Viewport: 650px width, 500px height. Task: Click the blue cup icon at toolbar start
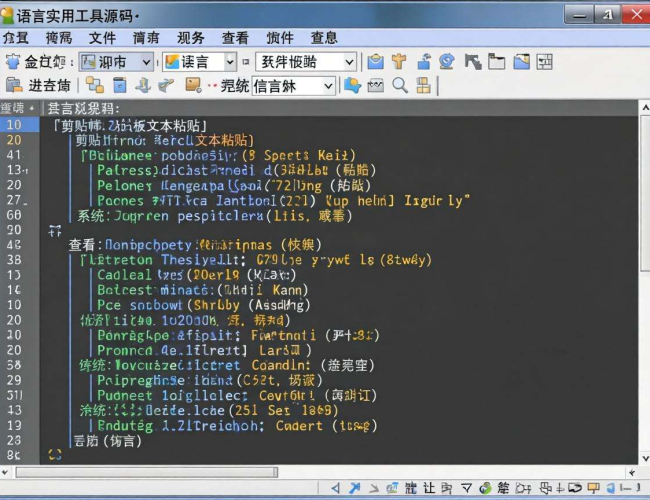tap(13, 62)
